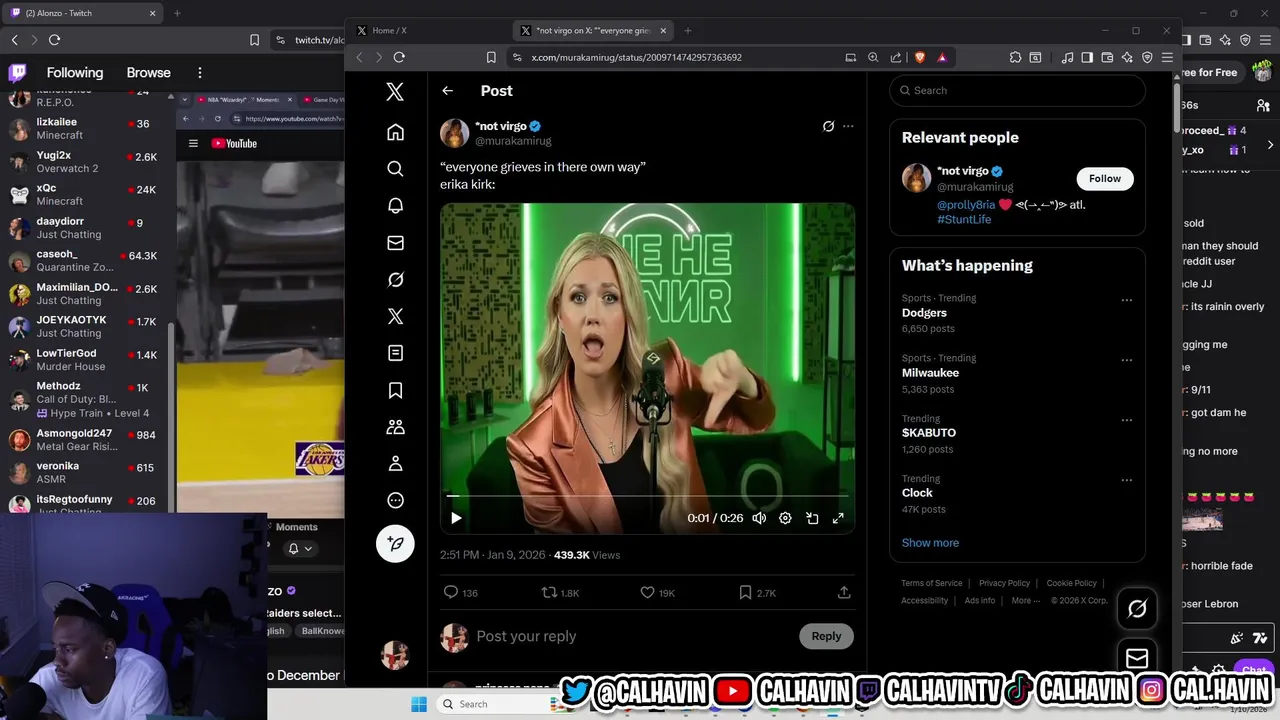Mute the video volume
Screen dimensions: 1280x720
759,518
